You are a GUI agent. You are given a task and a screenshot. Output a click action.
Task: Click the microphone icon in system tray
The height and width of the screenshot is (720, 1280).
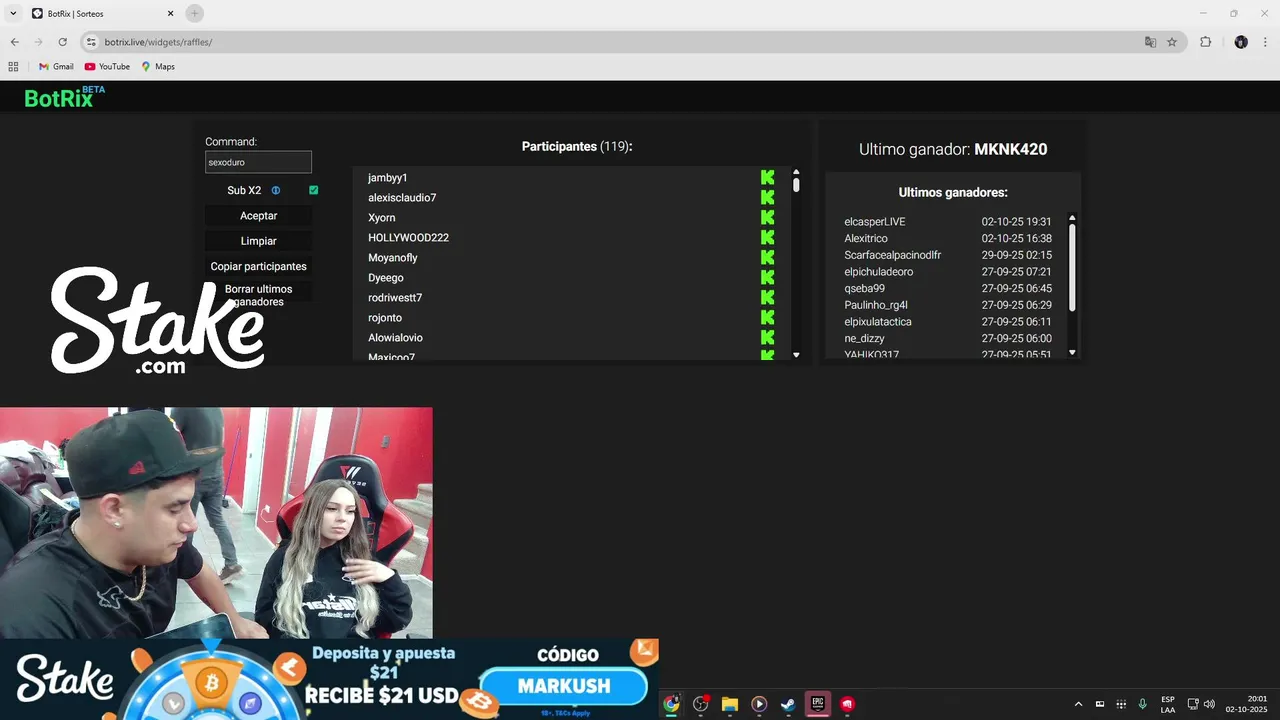[1142, 704]
